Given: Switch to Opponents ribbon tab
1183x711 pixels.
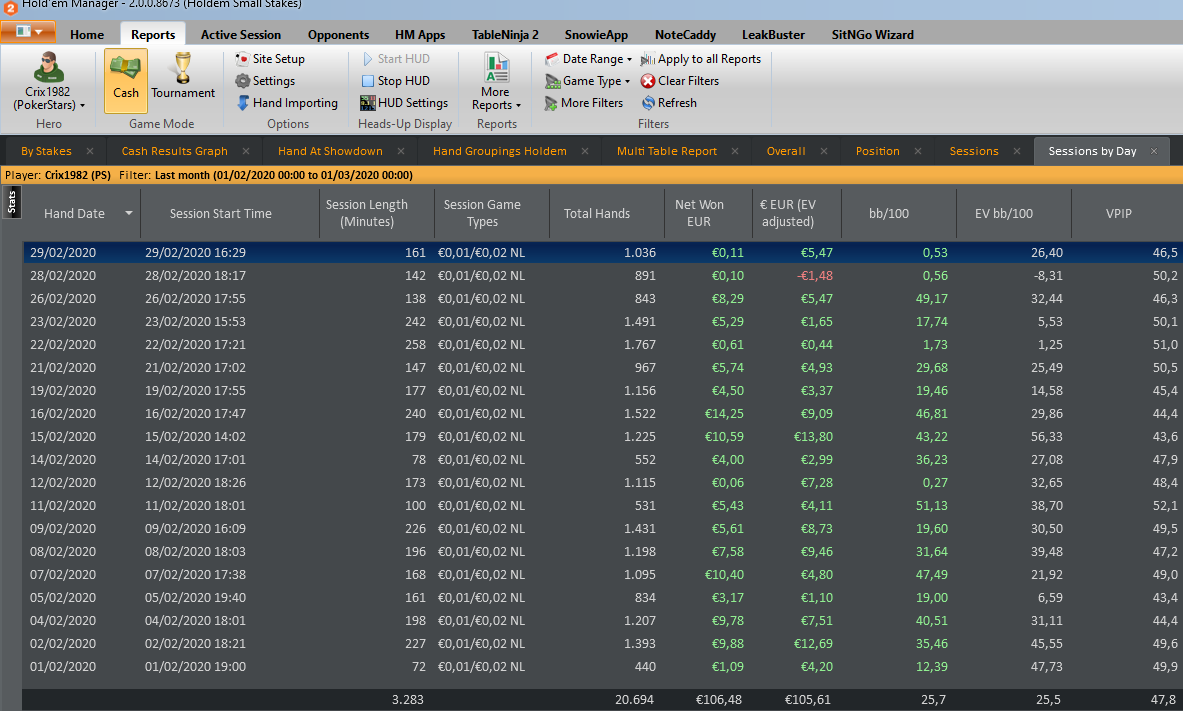Looking at the screenshot, I should (x=338, y=35).
